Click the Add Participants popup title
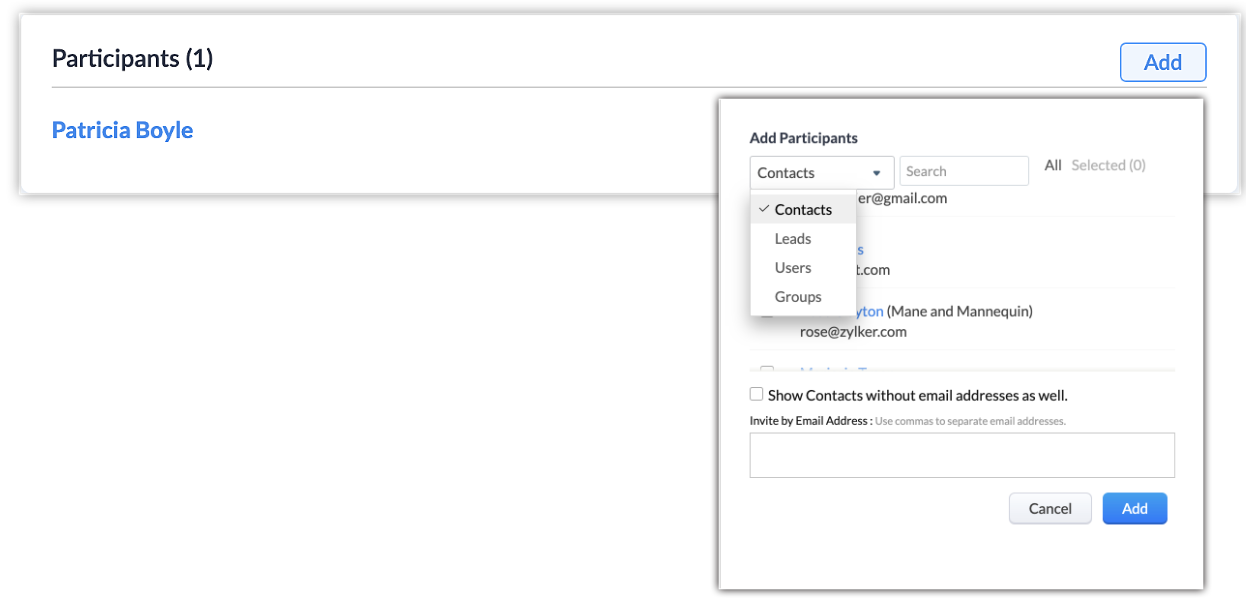 pyautogui.click(x=803, y=138)
